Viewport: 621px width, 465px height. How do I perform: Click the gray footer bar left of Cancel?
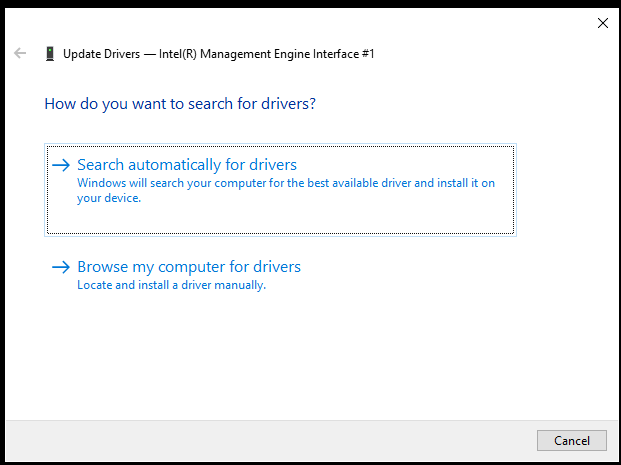coord(270,440)
